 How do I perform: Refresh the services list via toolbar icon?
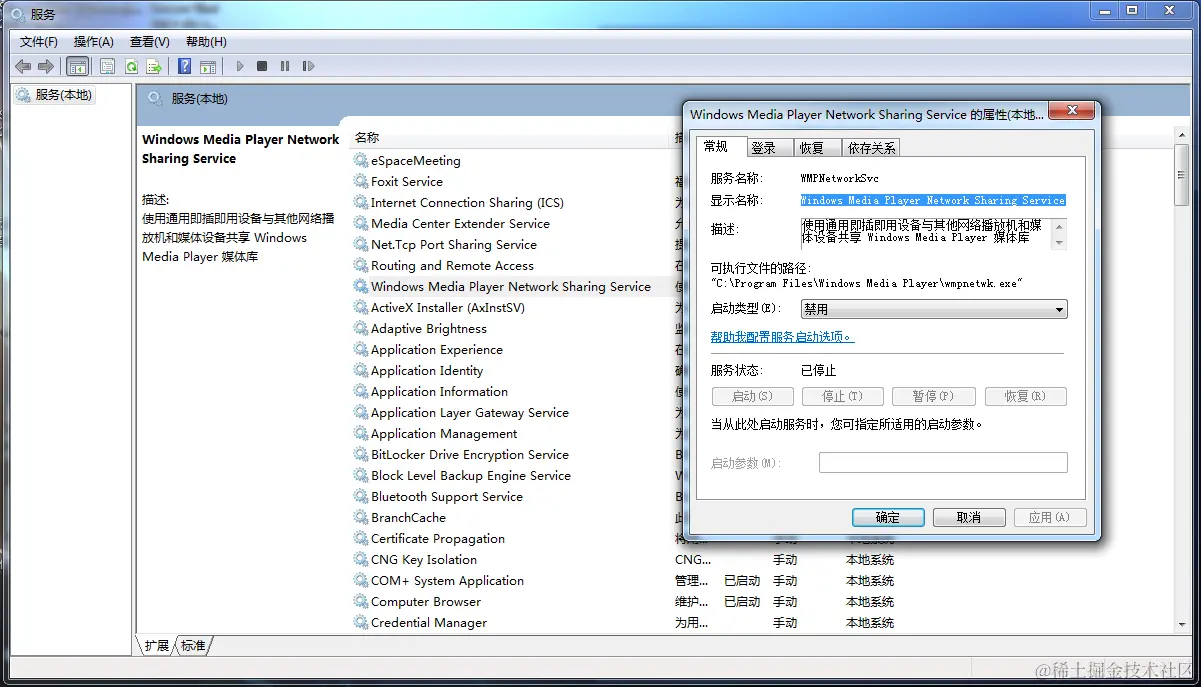click(x=131, y=66)
